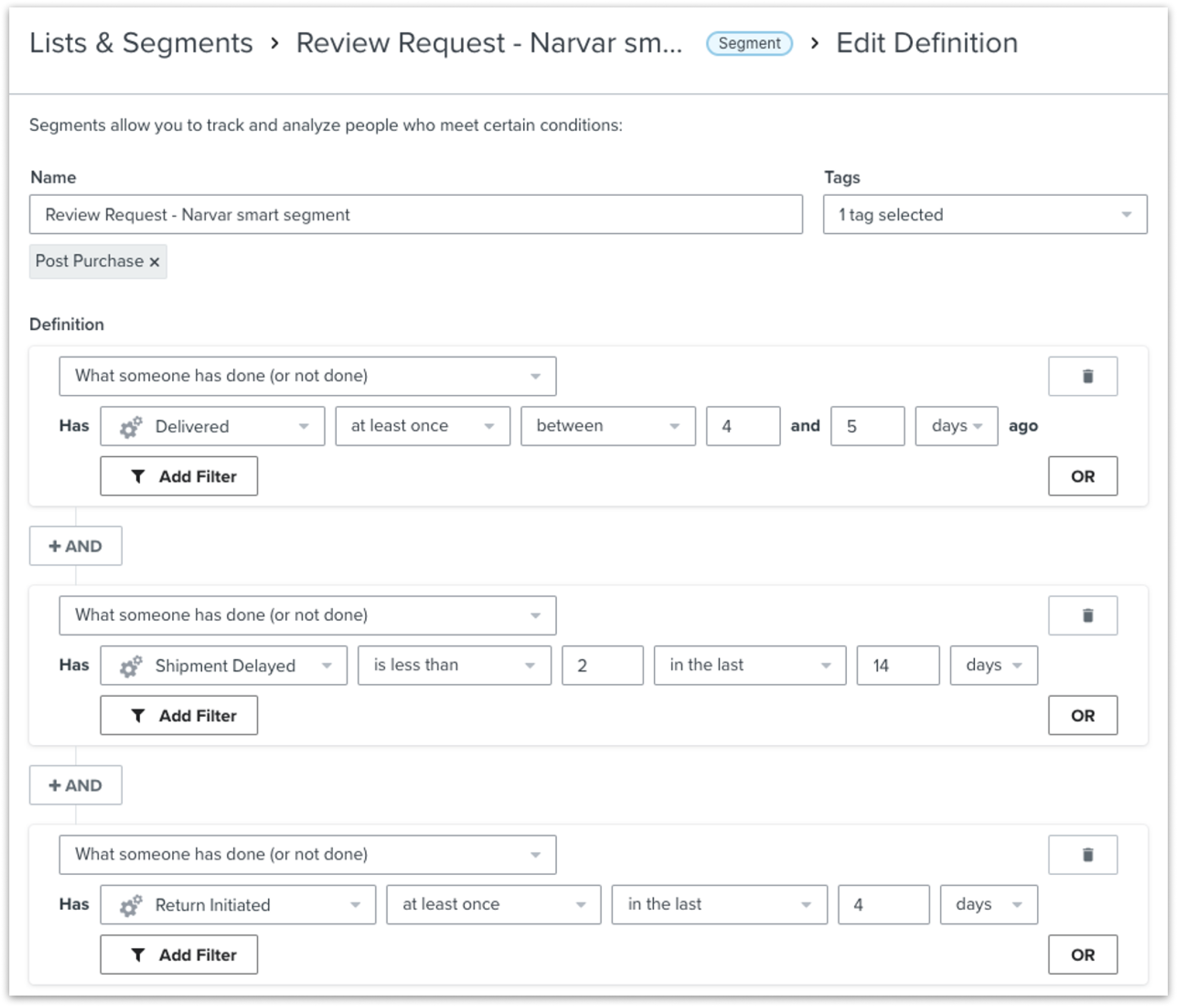Image resolution: width=1178 pixels, height=1008 pixels.
Task: Open condition type dropdown above Shipment Delayed
Action: [307, 615]
